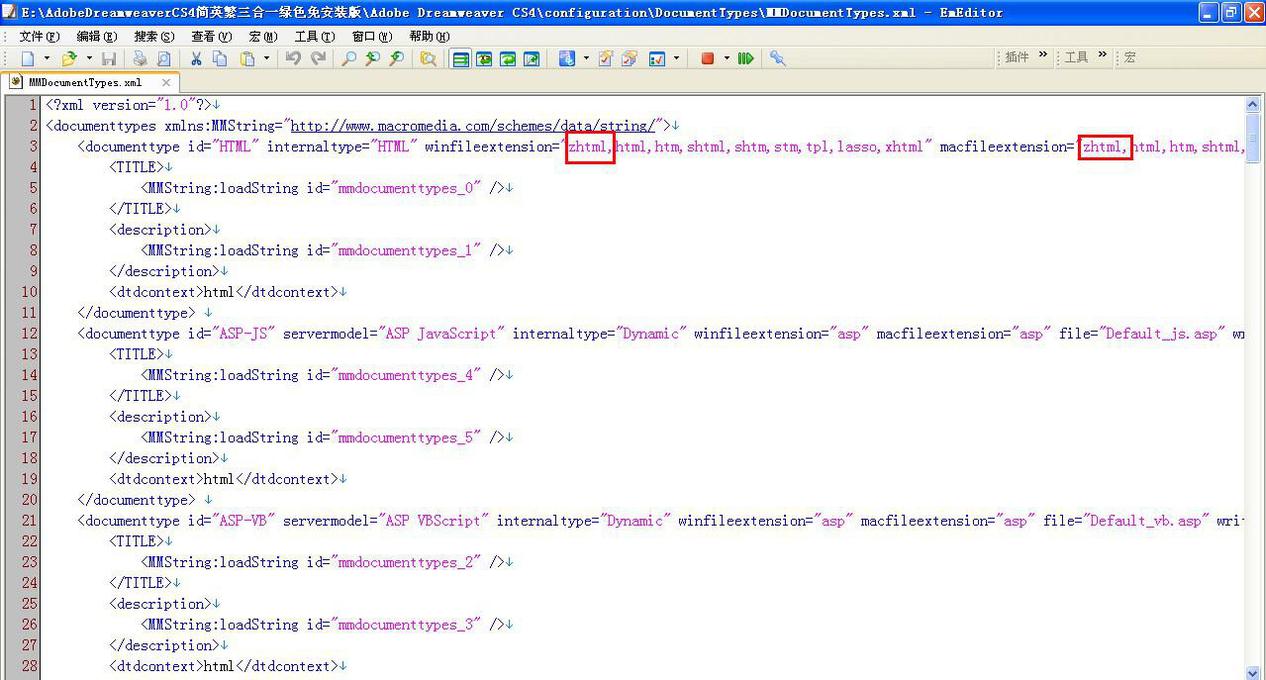Click the Cut scissors icon
The width and height of the screenshot is (1266, 680).
pyautogui.click(x=196, y=59)
